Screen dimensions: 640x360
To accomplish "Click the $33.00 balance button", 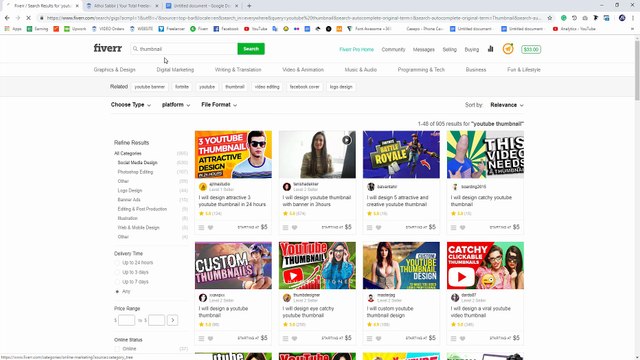I will pos(531,49).
